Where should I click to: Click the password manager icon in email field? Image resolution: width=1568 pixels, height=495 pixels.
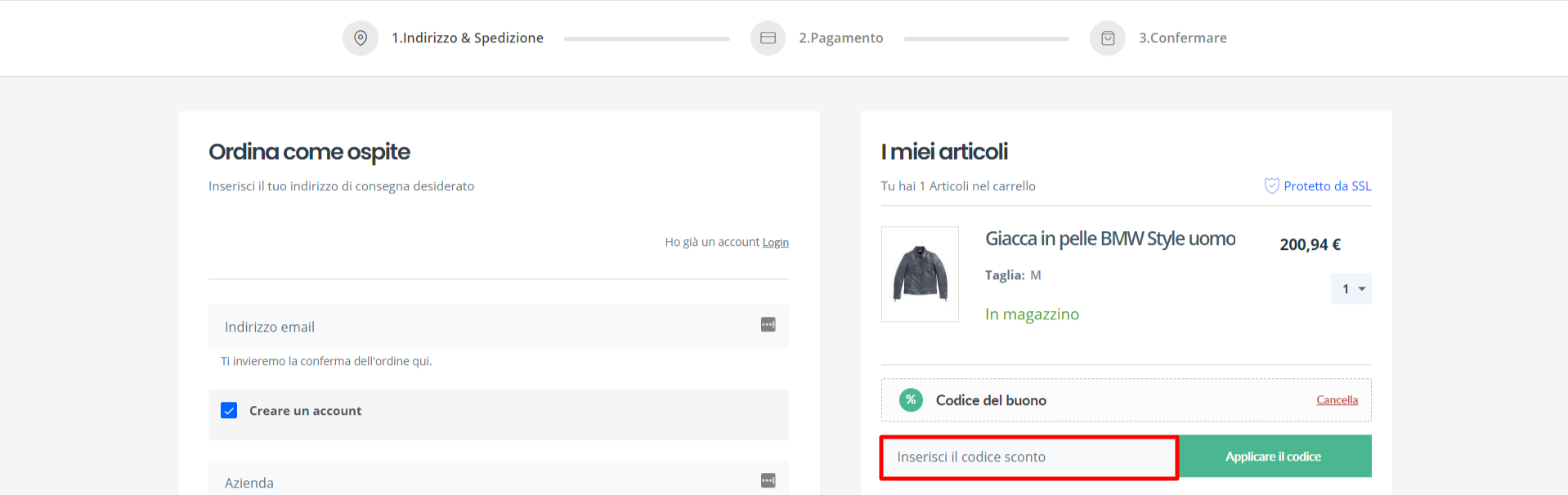tap(768, 325)
